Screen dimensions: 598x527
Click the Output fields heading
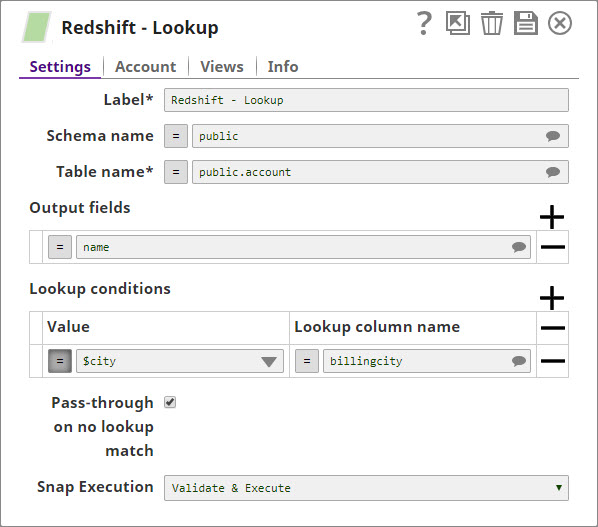coord(80,208)
